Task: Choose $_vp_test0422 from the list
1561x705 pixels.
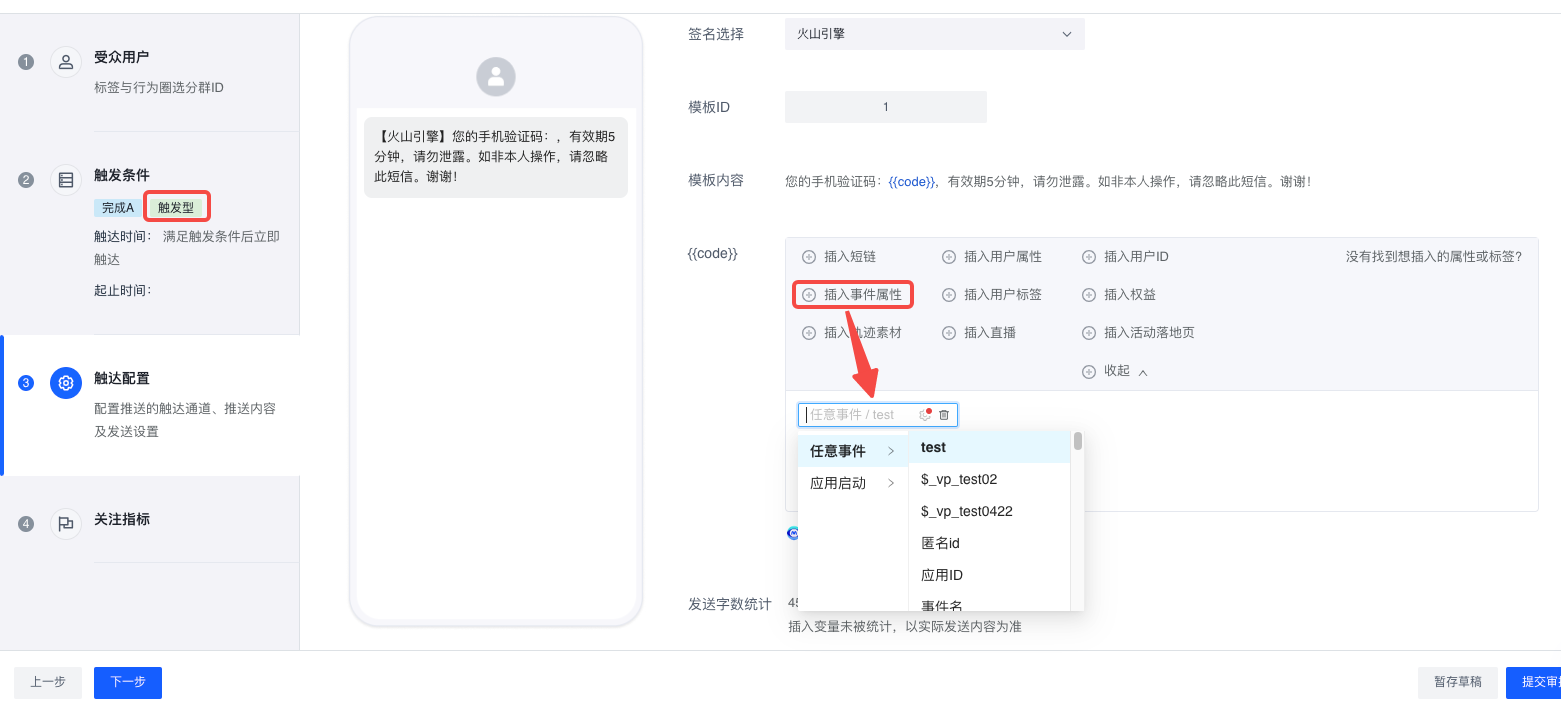Action: click(x=966, y=511)
